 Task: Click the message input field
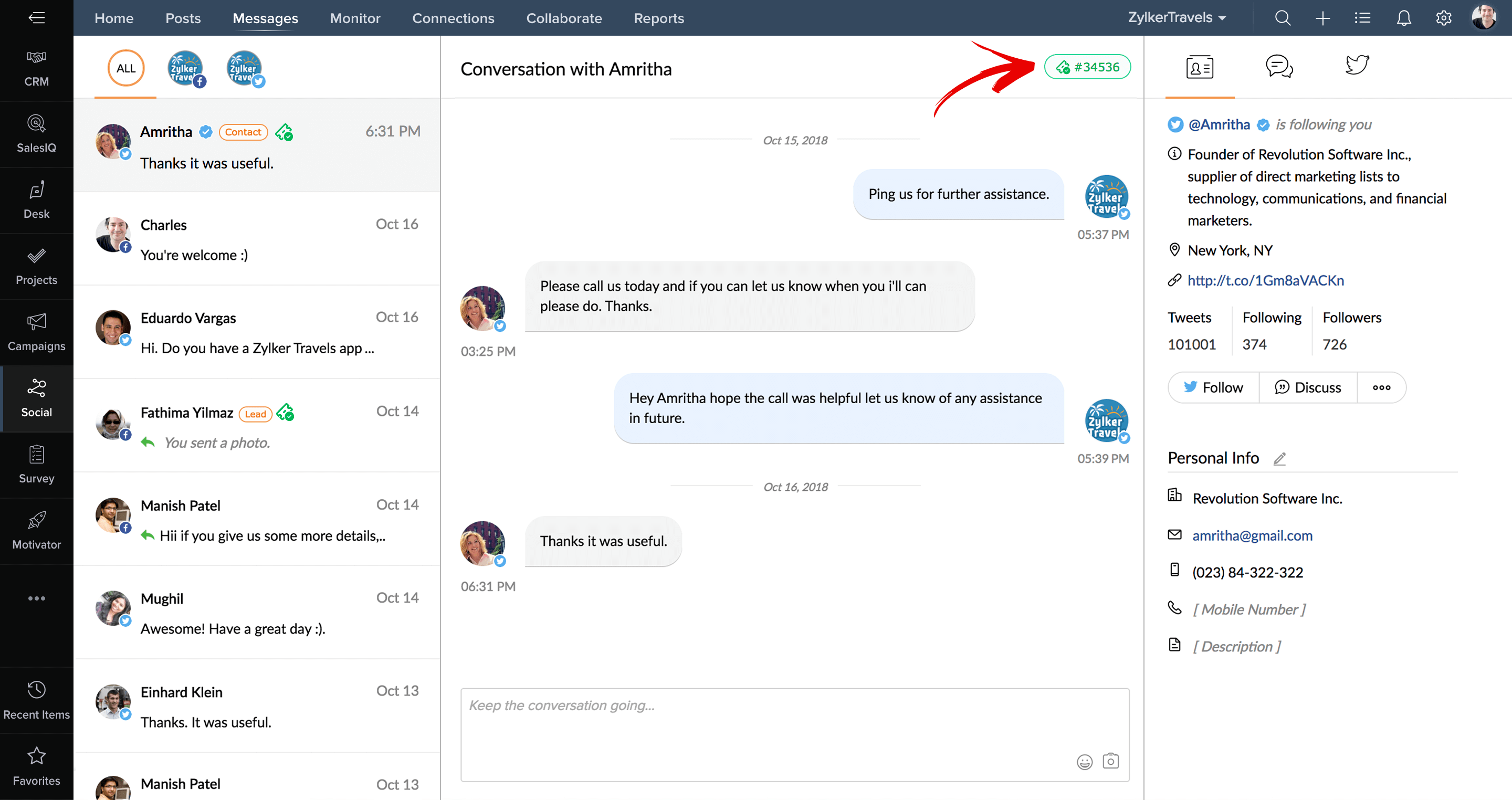tap(795, 731)
